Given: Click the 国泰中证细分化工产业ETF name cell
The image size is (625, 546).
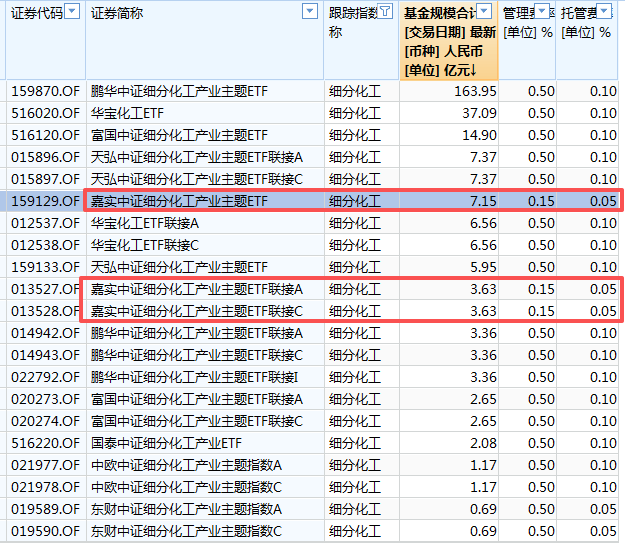Looking at the screenshot, I should point(166,443).
